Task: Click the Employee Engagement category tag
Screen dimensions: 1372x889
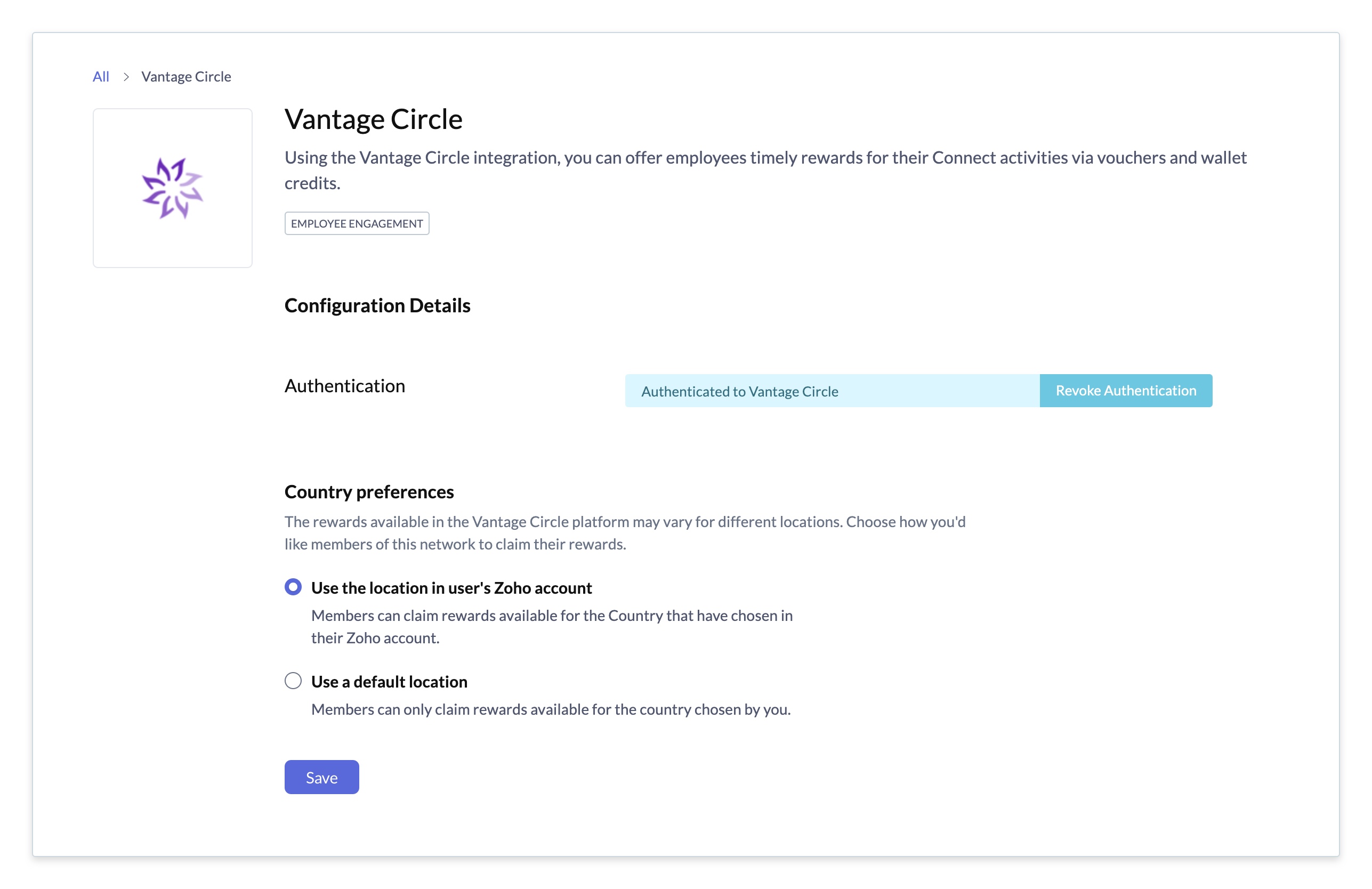Action: pyautogui.click(x=357, y=224)
